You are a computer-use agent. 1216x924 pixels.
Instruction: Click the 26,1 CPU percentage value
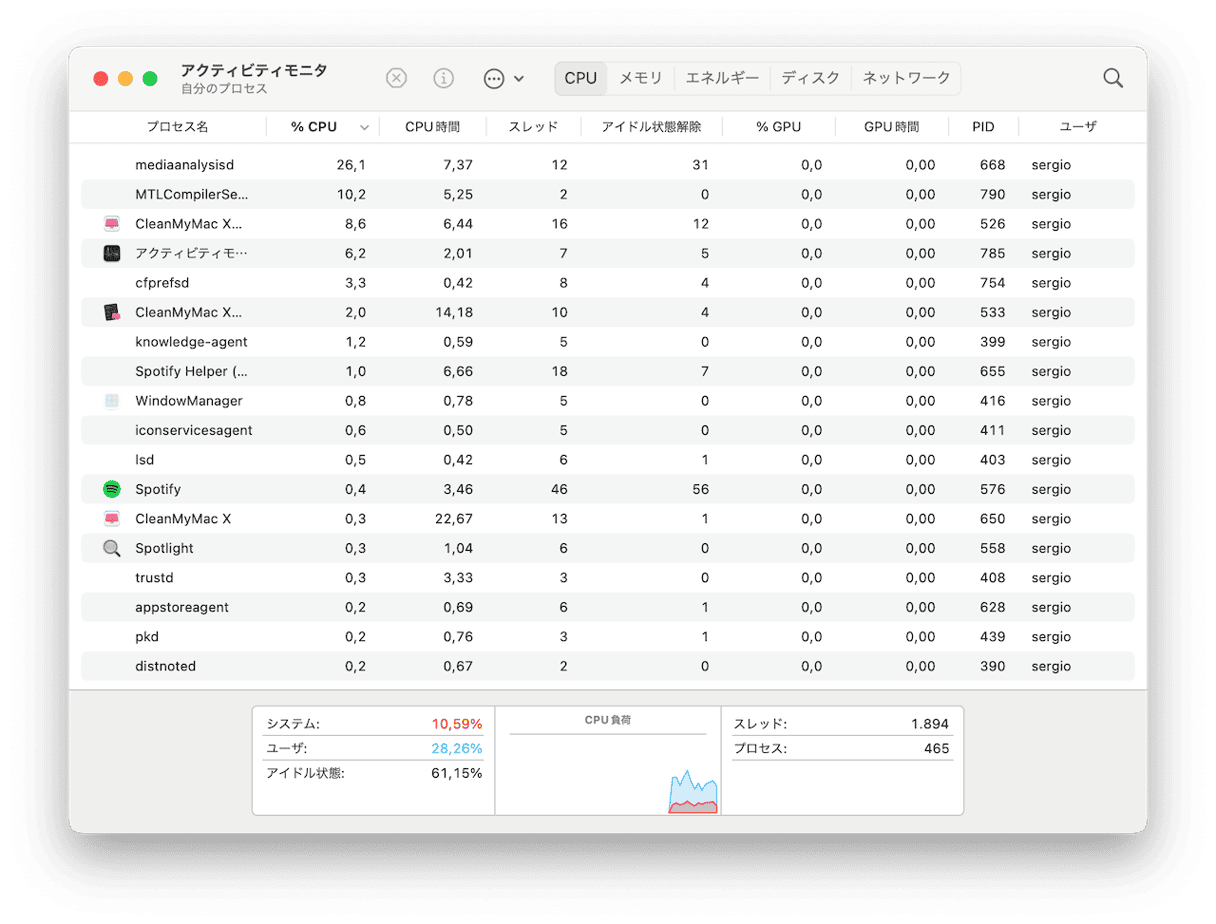[351, 165]
